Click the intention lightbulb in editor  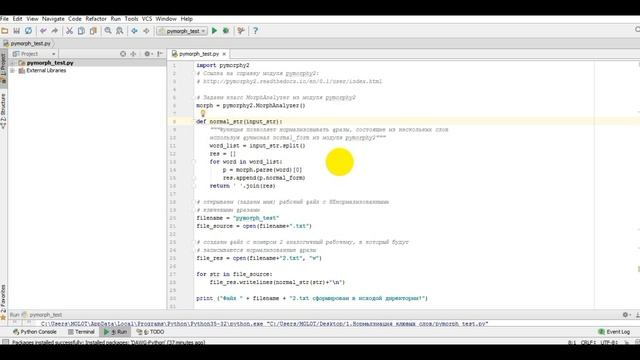point(203,113)
